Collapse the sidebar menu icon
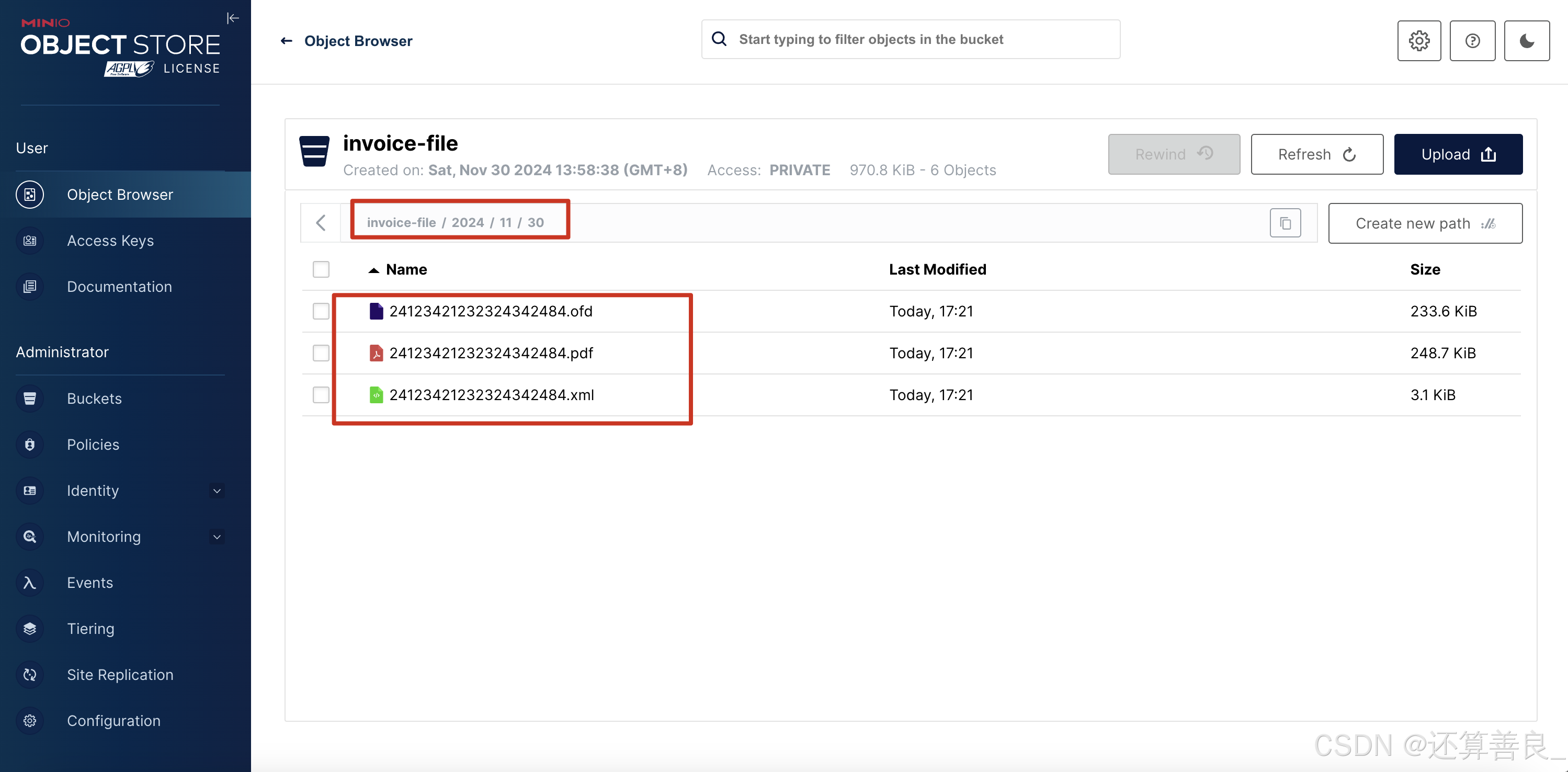The image size is (1568, 772). [233, 18]
